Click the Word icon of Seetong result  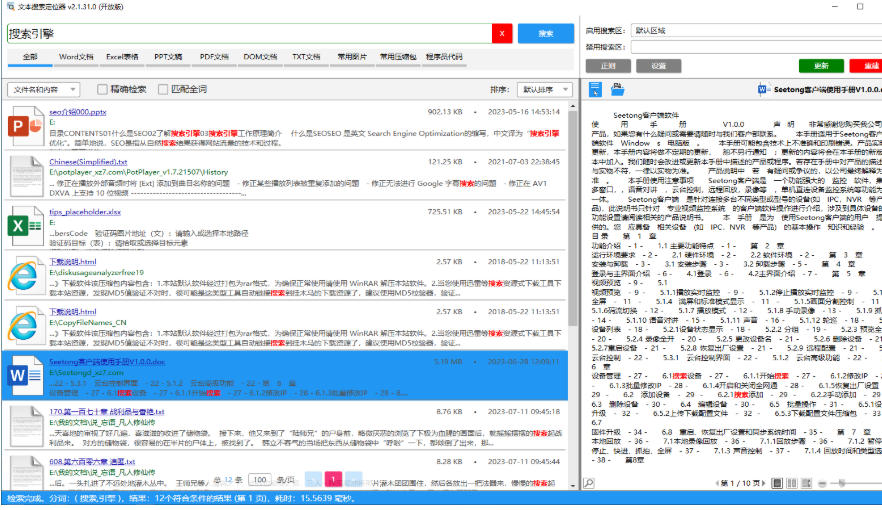point(23,375)
